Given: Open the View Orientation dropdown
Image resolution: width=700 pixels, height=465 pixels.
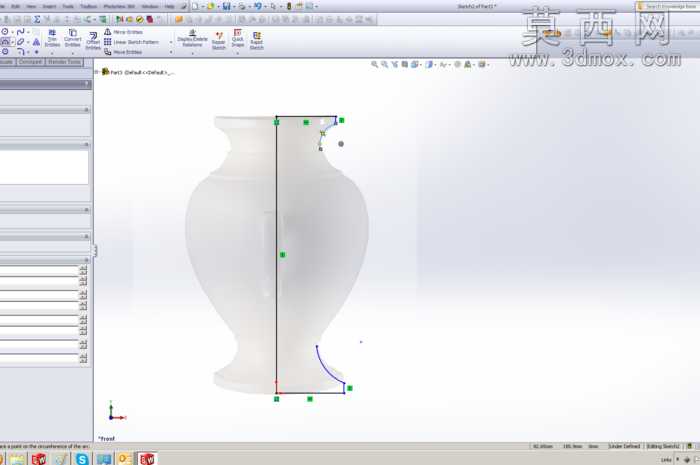Looking at the screenshot, I should [x=420, y=65].
